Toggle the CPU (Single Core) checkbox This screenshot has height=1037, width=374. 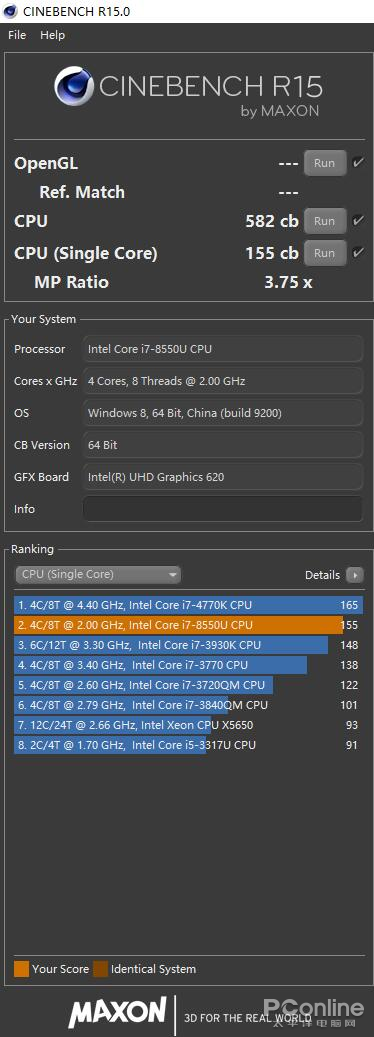tap(358, 253)
